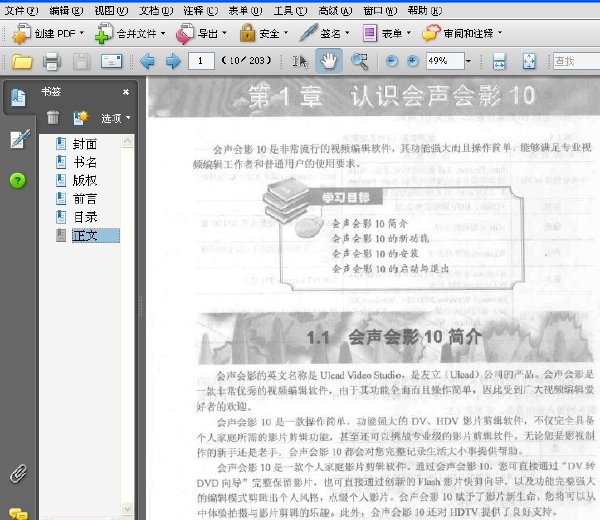Click the fit full page icon

[529, 61]
